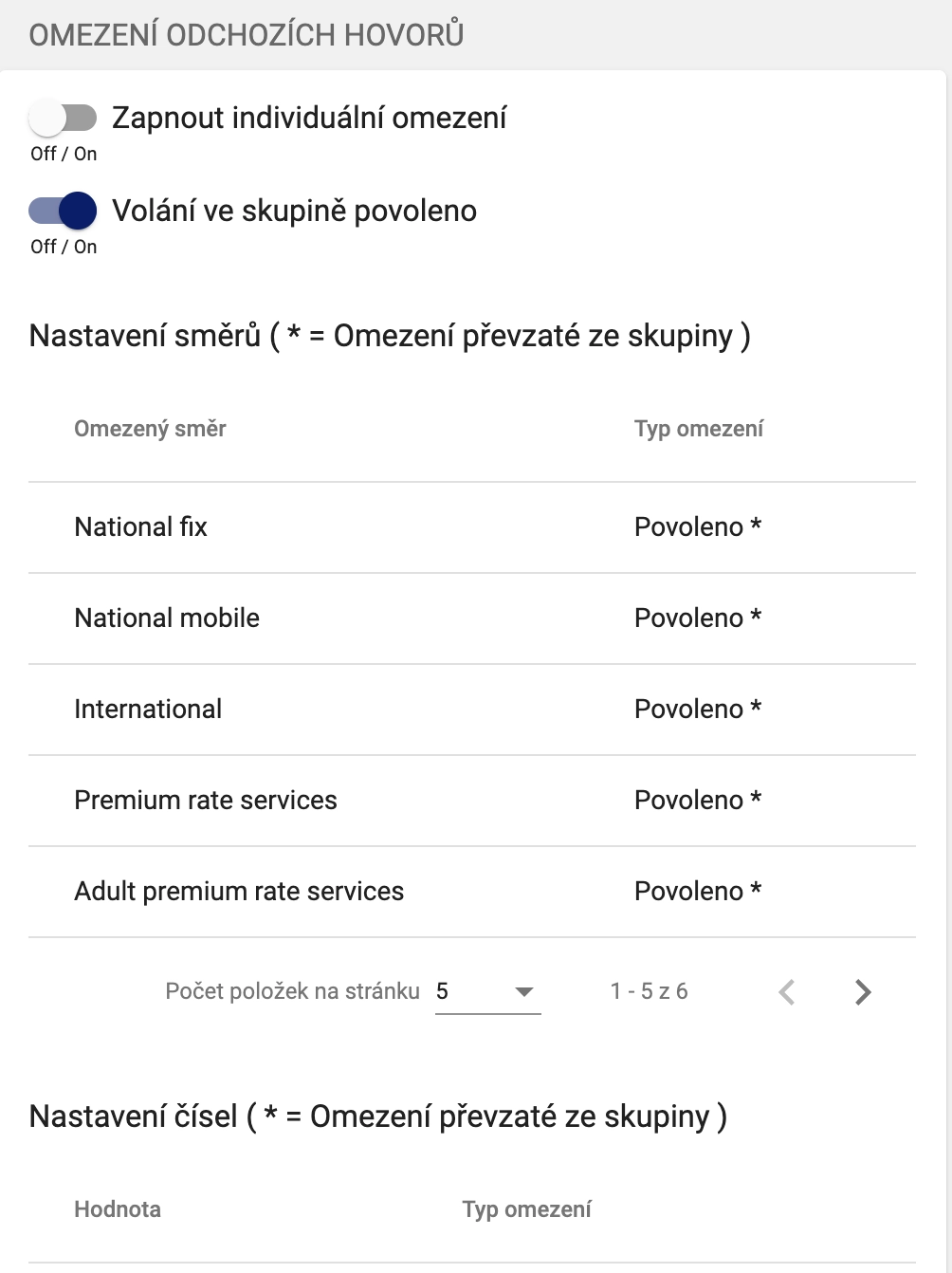Click the 'International' call direction row
This screenshot has height=1273, width=952.
148,710
